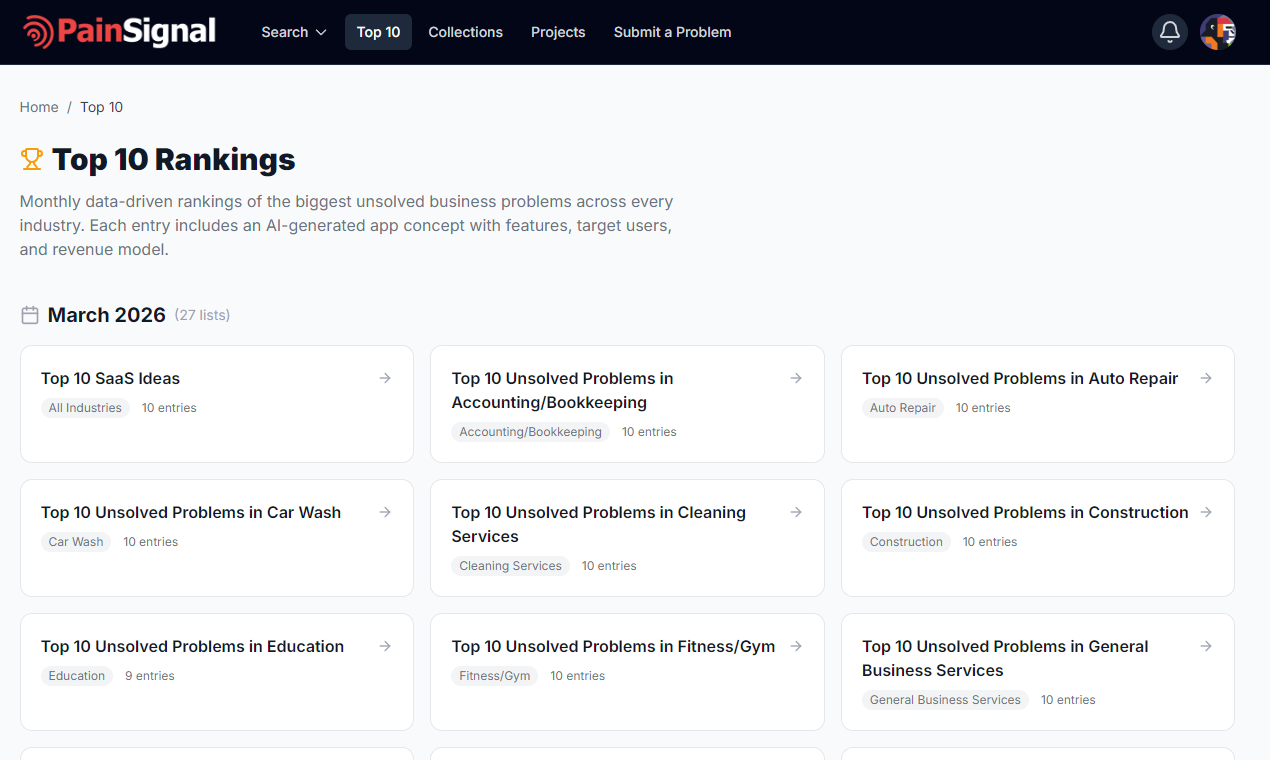
Task: Click the Car Wash tag
Action: (x=76, y=542)
